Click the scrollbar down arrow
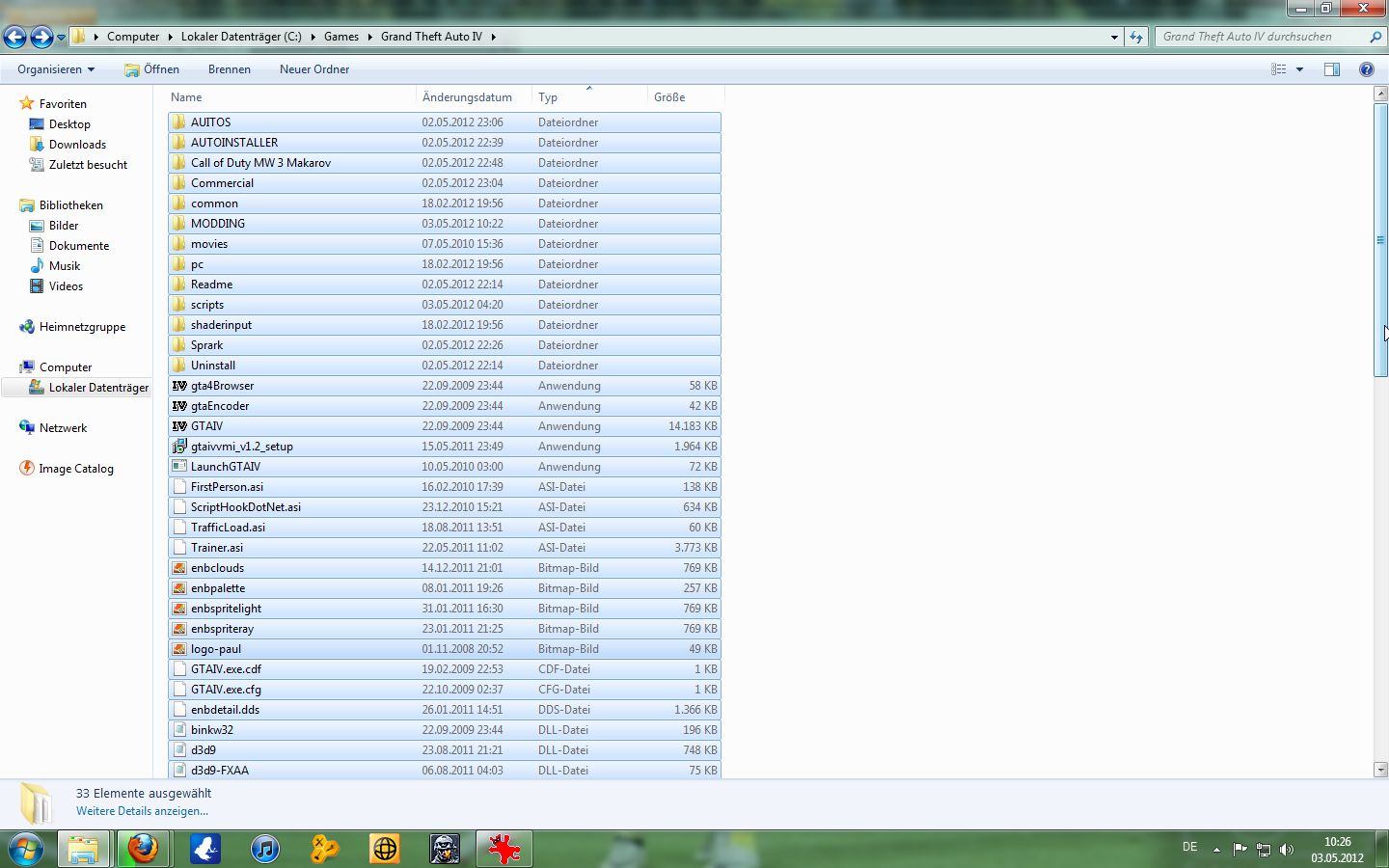Image resolution: width=1389 pixels, height=868 pixels. click(1380, 770)
